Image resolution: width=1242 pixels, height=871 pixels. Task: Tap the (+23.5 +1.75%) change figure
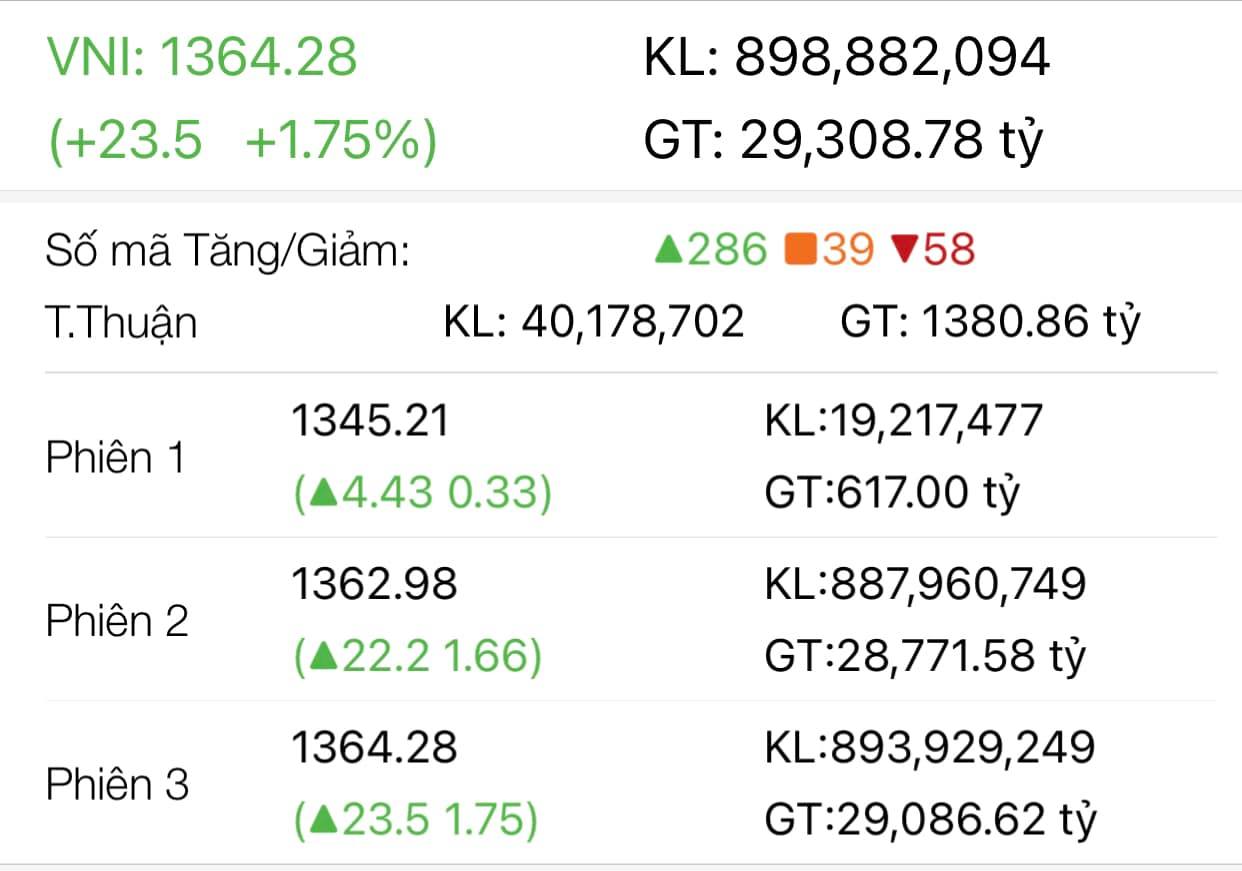[243, 141]
